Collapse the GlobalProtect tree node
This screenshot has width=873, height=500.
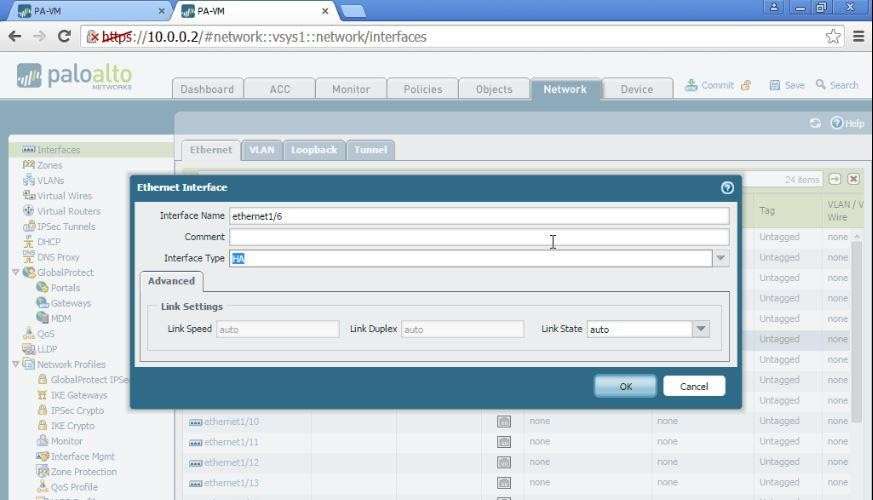16,272
